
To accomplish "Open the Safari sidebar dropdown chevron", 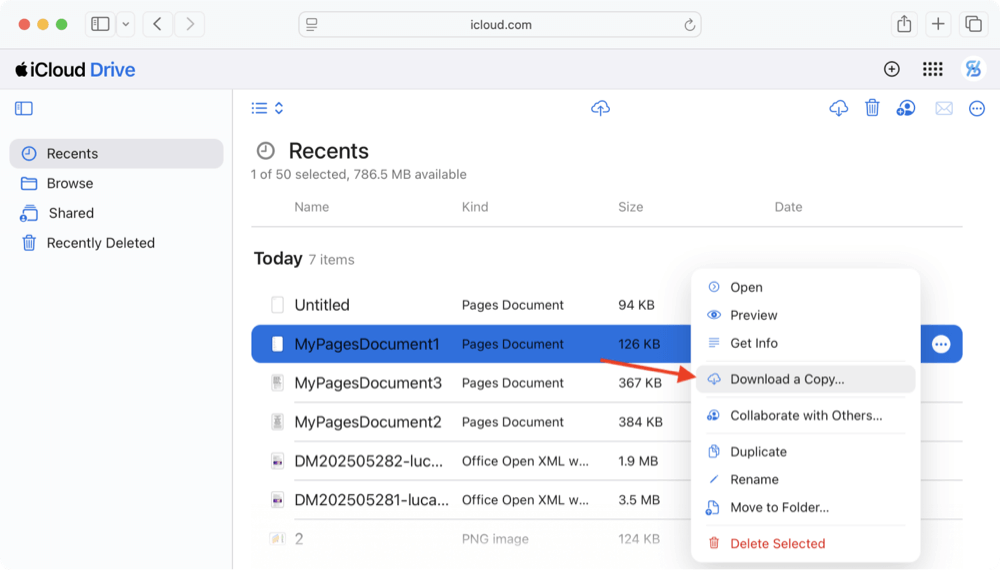I will [126, 24].
